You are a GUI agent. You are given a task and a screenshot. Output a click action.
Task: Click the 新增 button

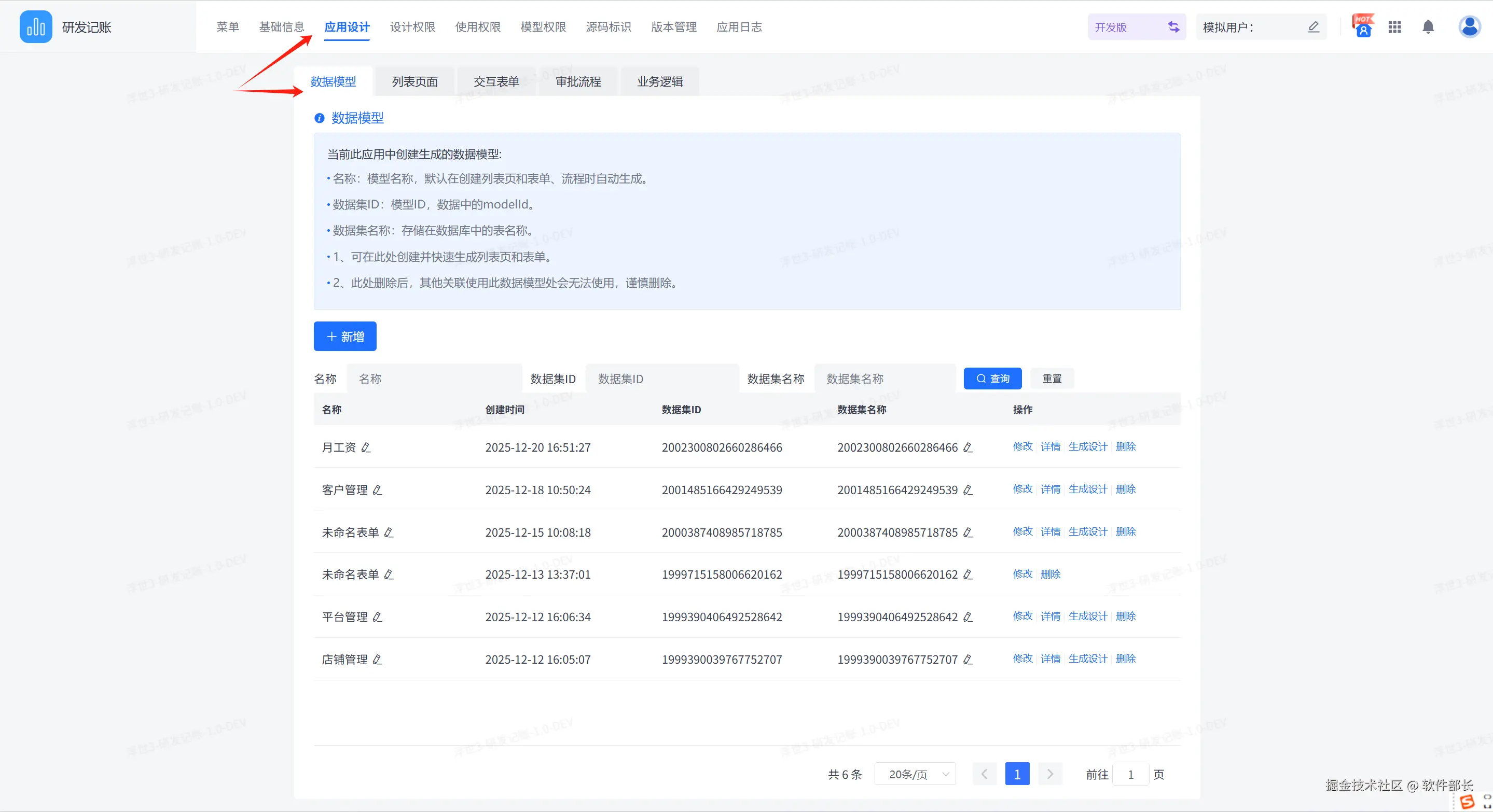pos(345,337)
